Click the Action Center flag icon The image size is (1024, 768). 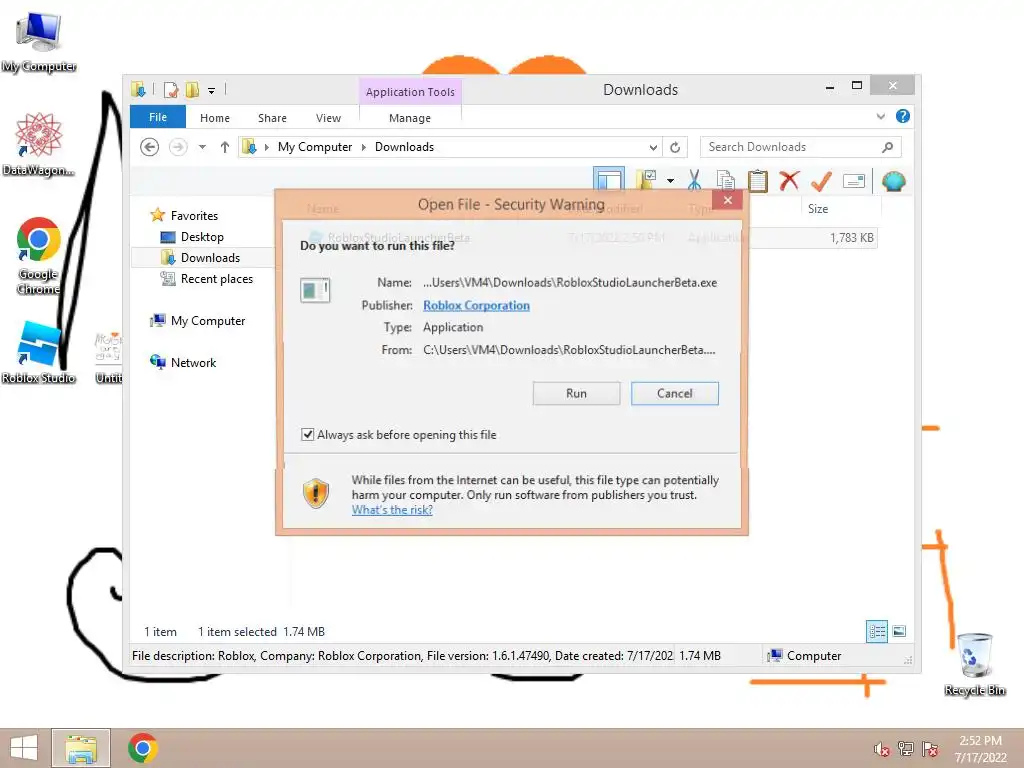(x=930, y=749)
